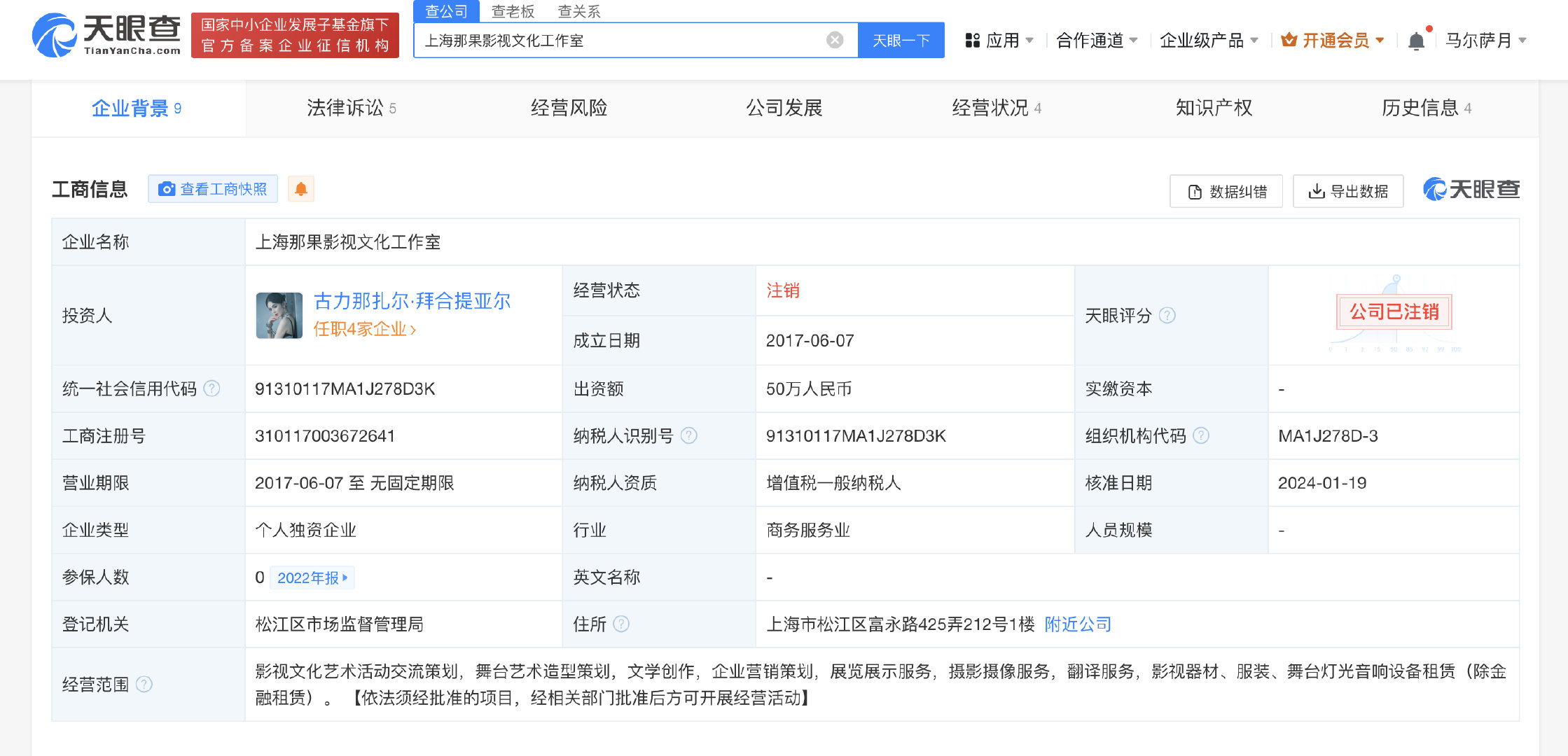Click the 导出数据 button
The width and height of the screenshot is (1568, 756).
1348,191
